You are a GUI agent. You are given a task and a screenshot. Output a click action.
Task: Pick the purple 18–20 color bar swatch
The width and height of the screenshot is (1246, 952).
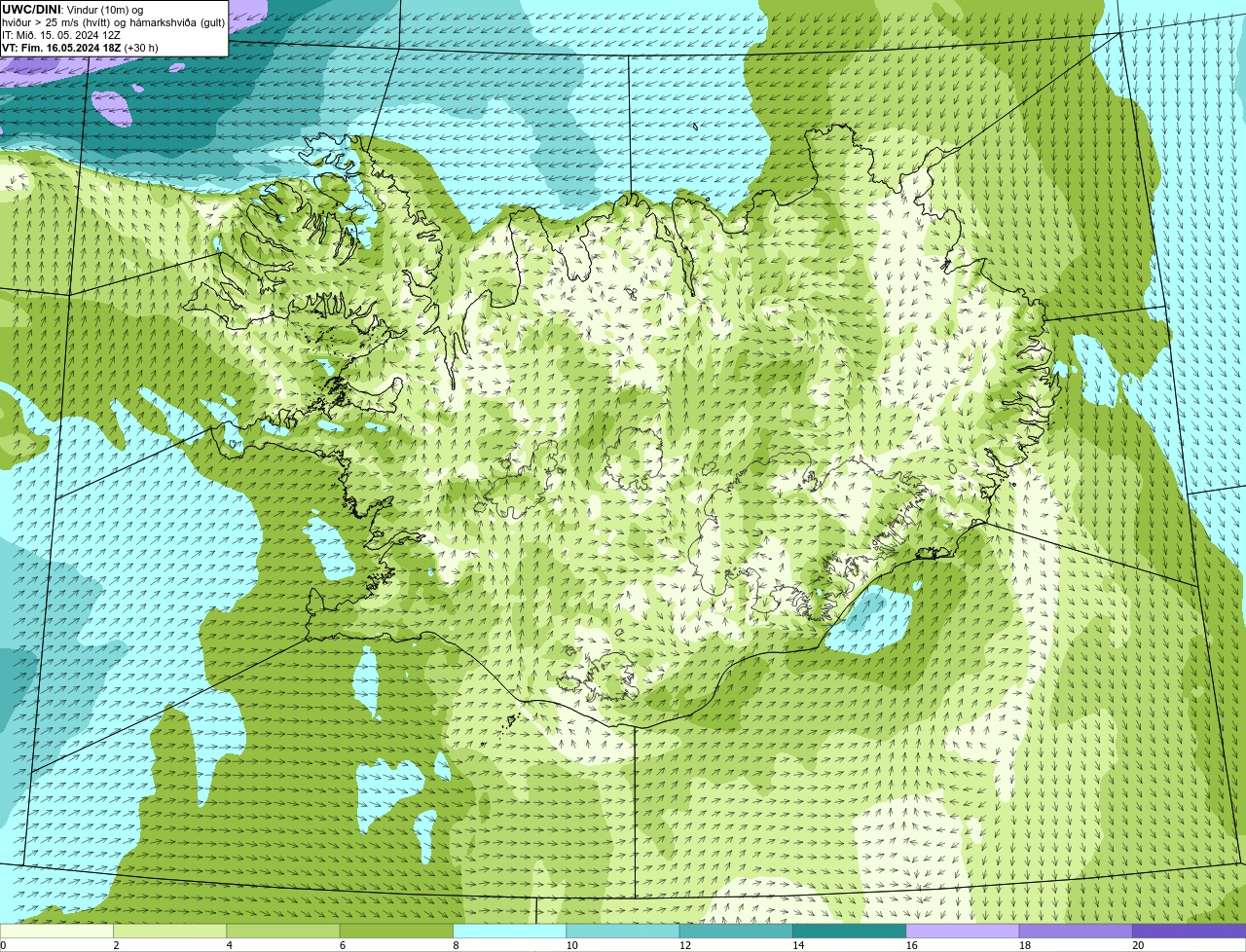[x=1076, y=931]
